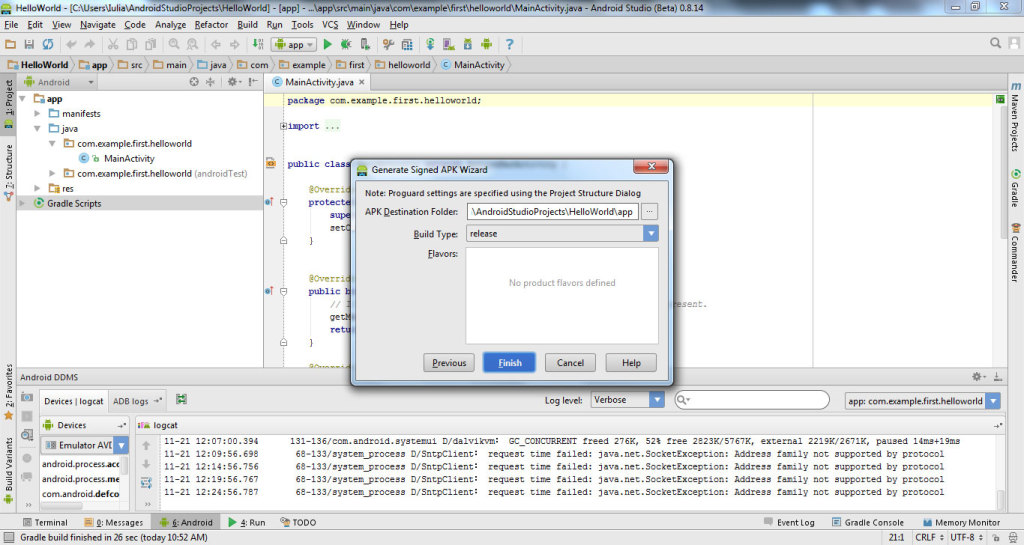Click the Debug bug icon

pos(346,44)
